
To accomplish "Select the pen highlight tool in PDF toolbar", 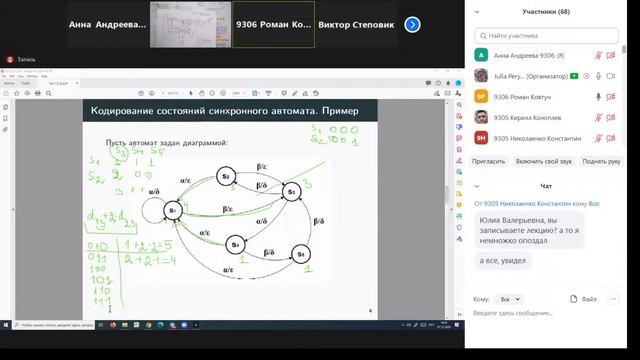I will tap(295, 93).
